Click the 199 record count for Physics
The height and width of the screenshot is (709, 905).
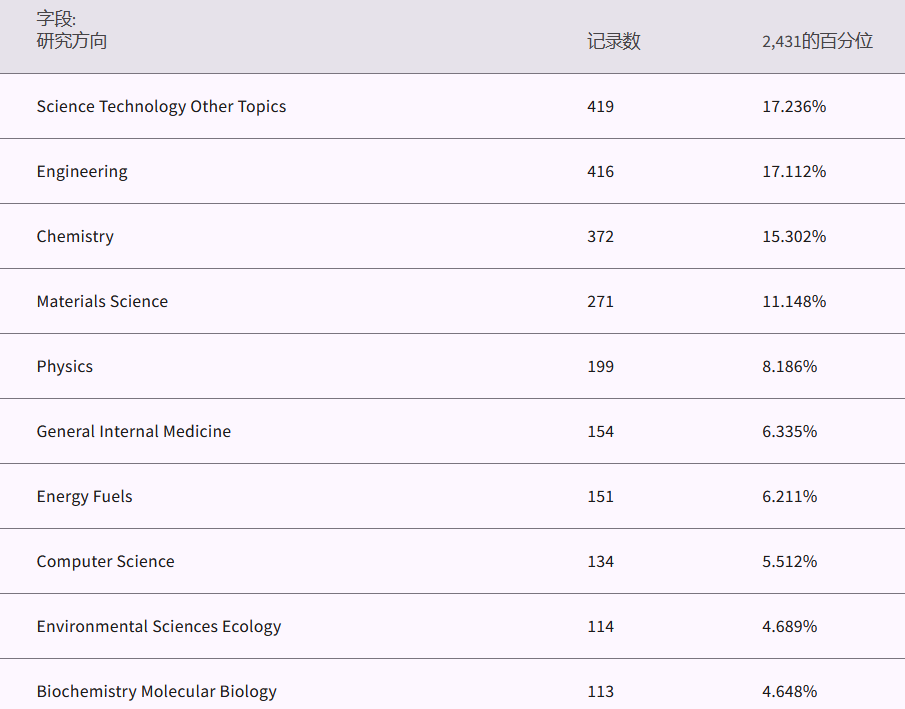click(x=600, y=367)
